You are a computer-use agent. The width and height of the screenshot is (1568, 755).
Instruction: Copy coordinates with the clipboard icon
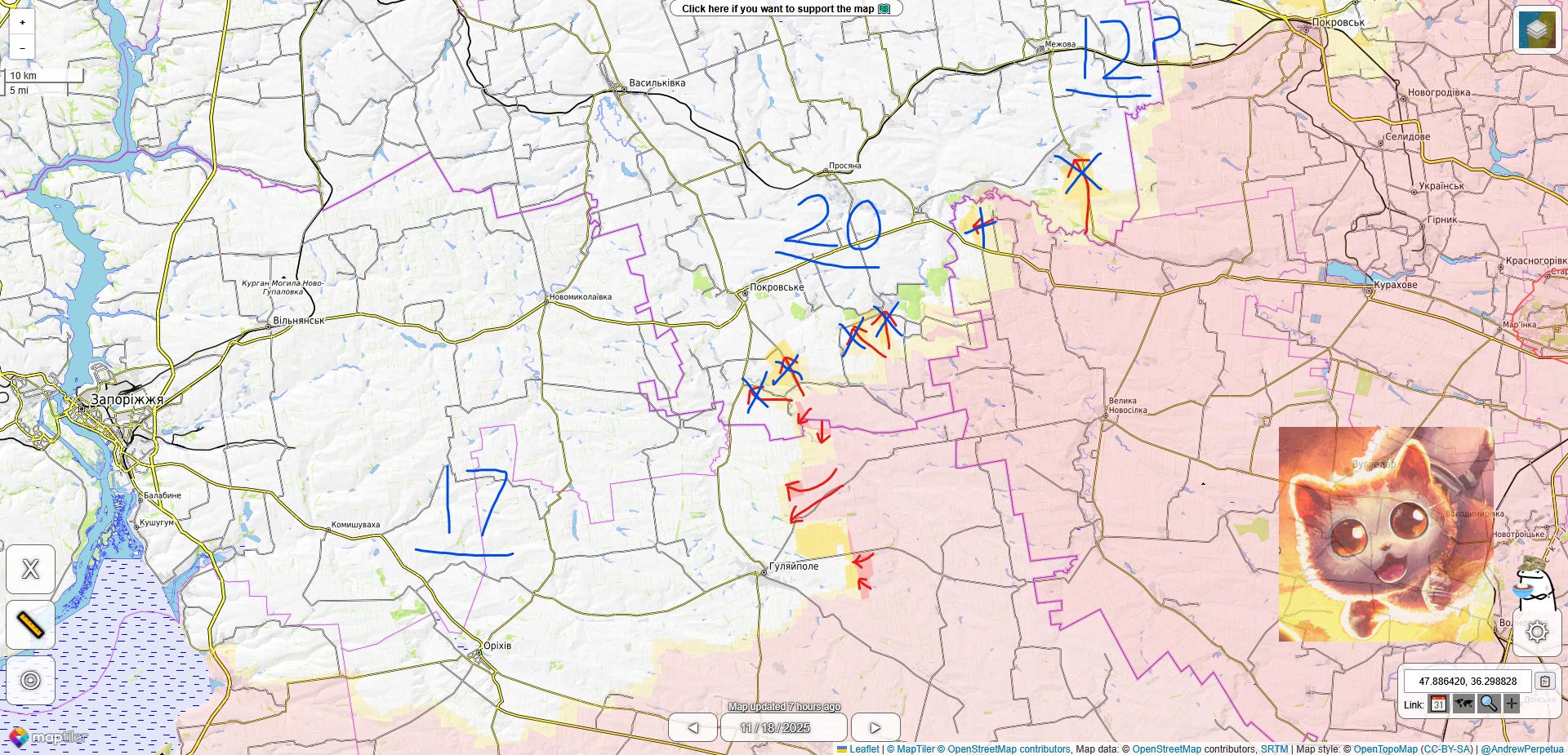1544,681
